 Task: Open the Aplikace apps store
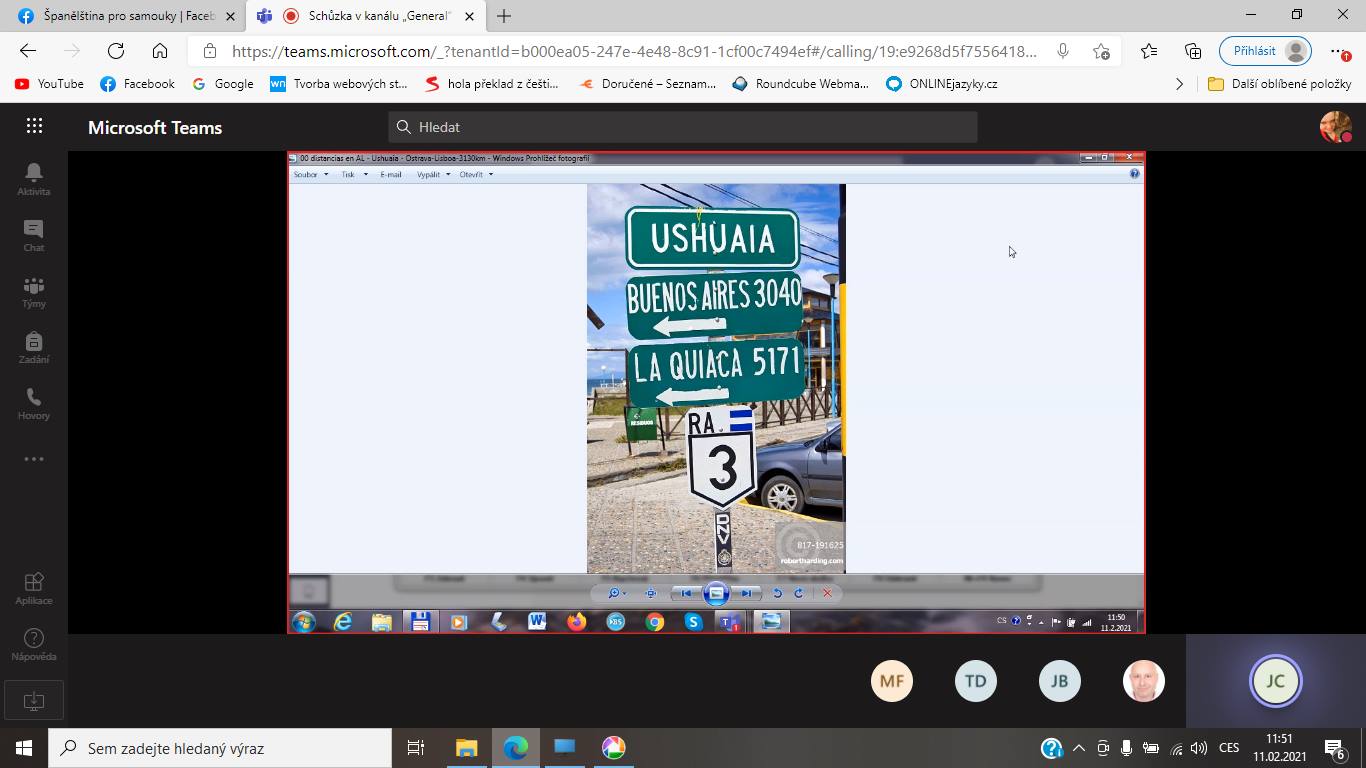point(33,588)
